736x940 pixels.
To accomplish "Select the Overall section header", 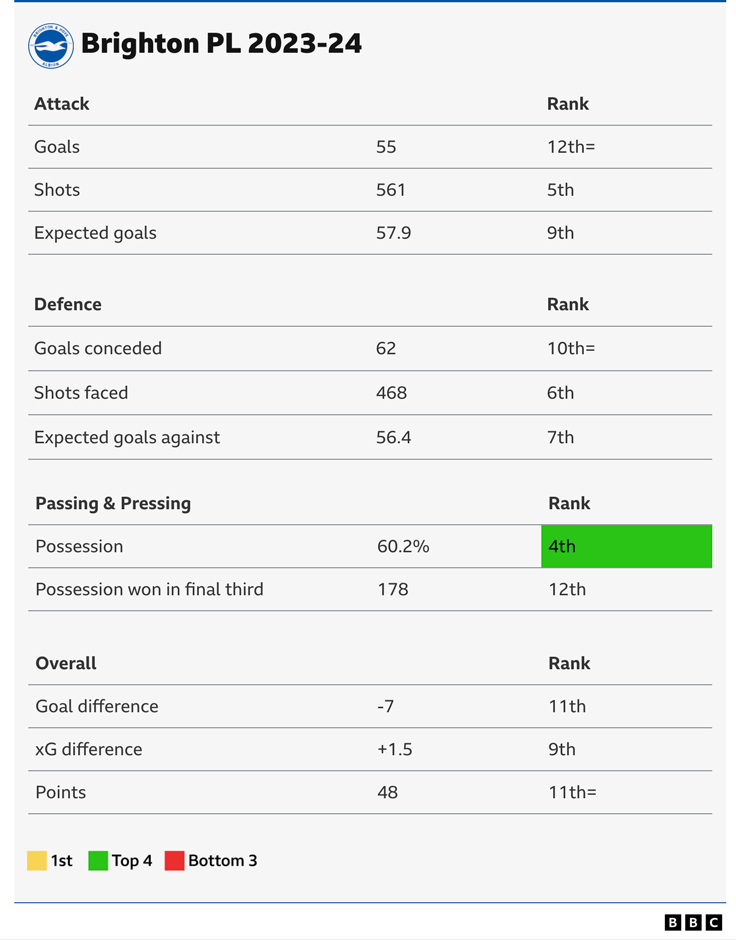I will pyautogui.click(x=66, y=663).
